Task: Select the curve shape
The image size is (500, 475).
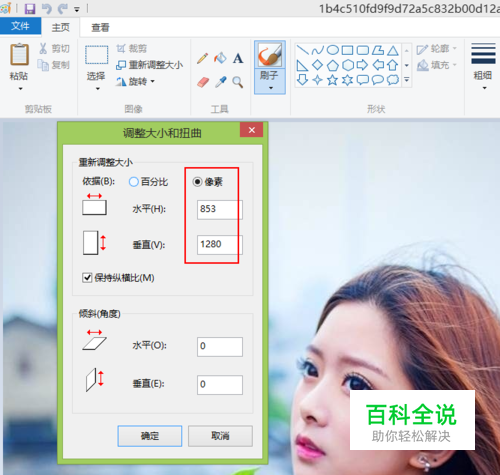Action: click(317, 50)
